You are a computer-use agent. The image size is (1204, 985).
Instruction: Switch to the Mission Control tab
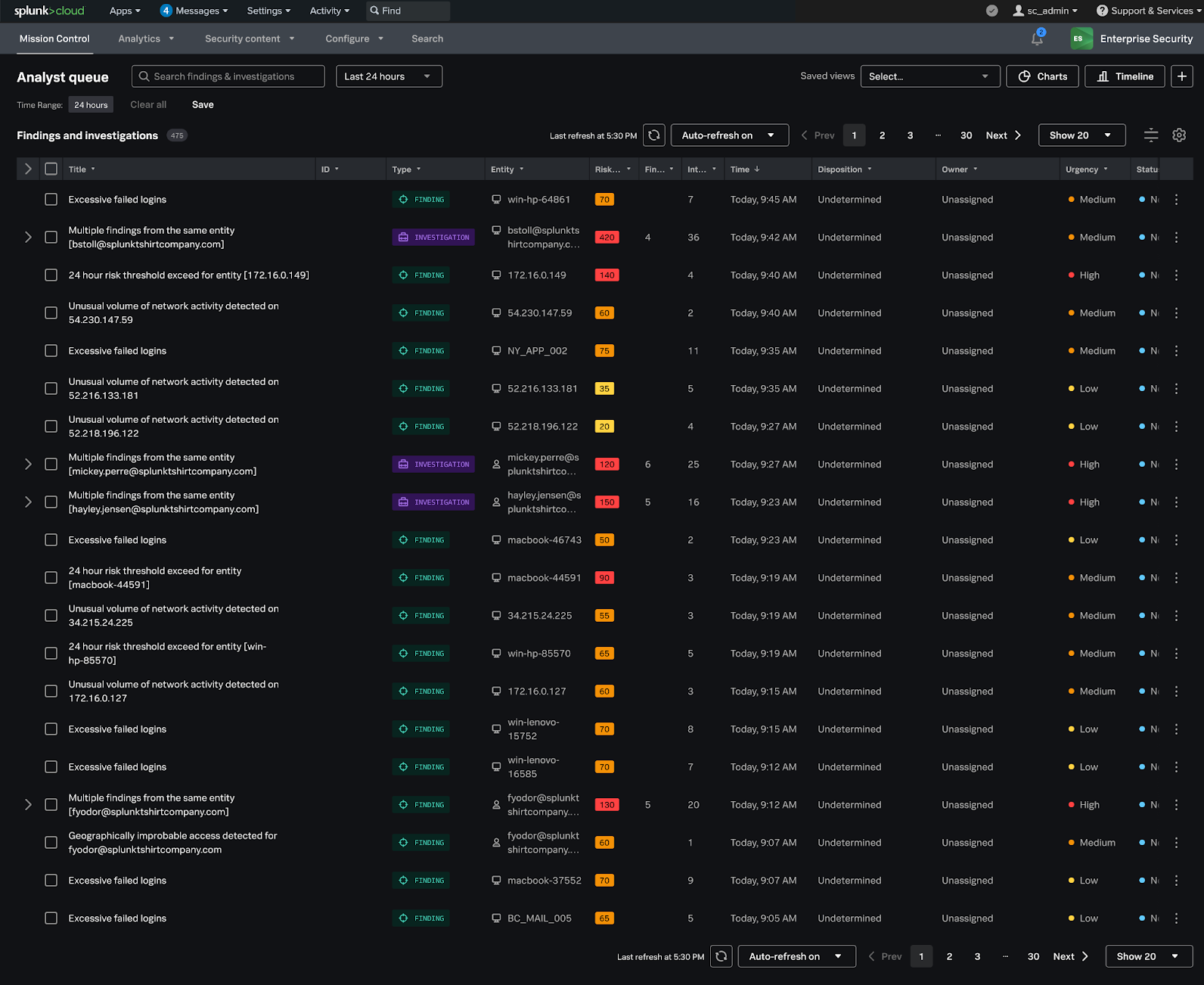pos(54,39)
